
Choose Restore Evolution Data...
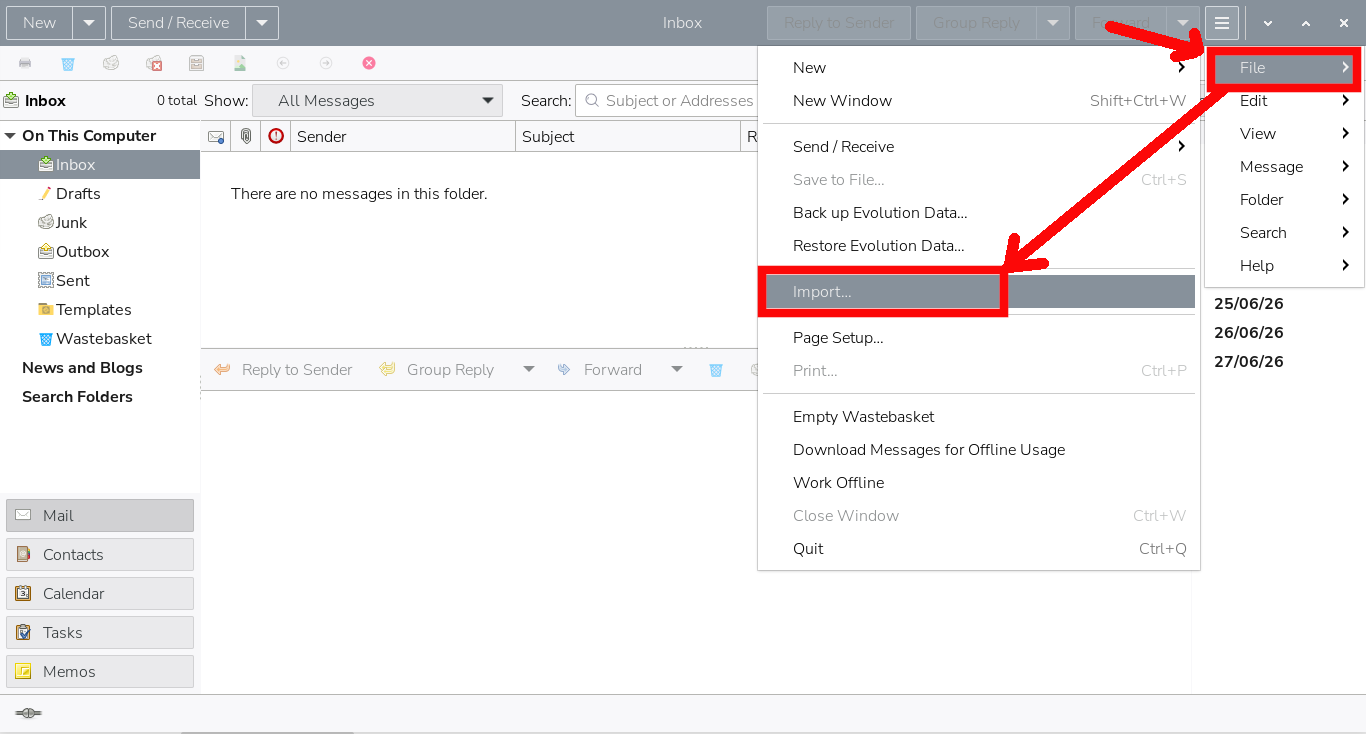979,246
